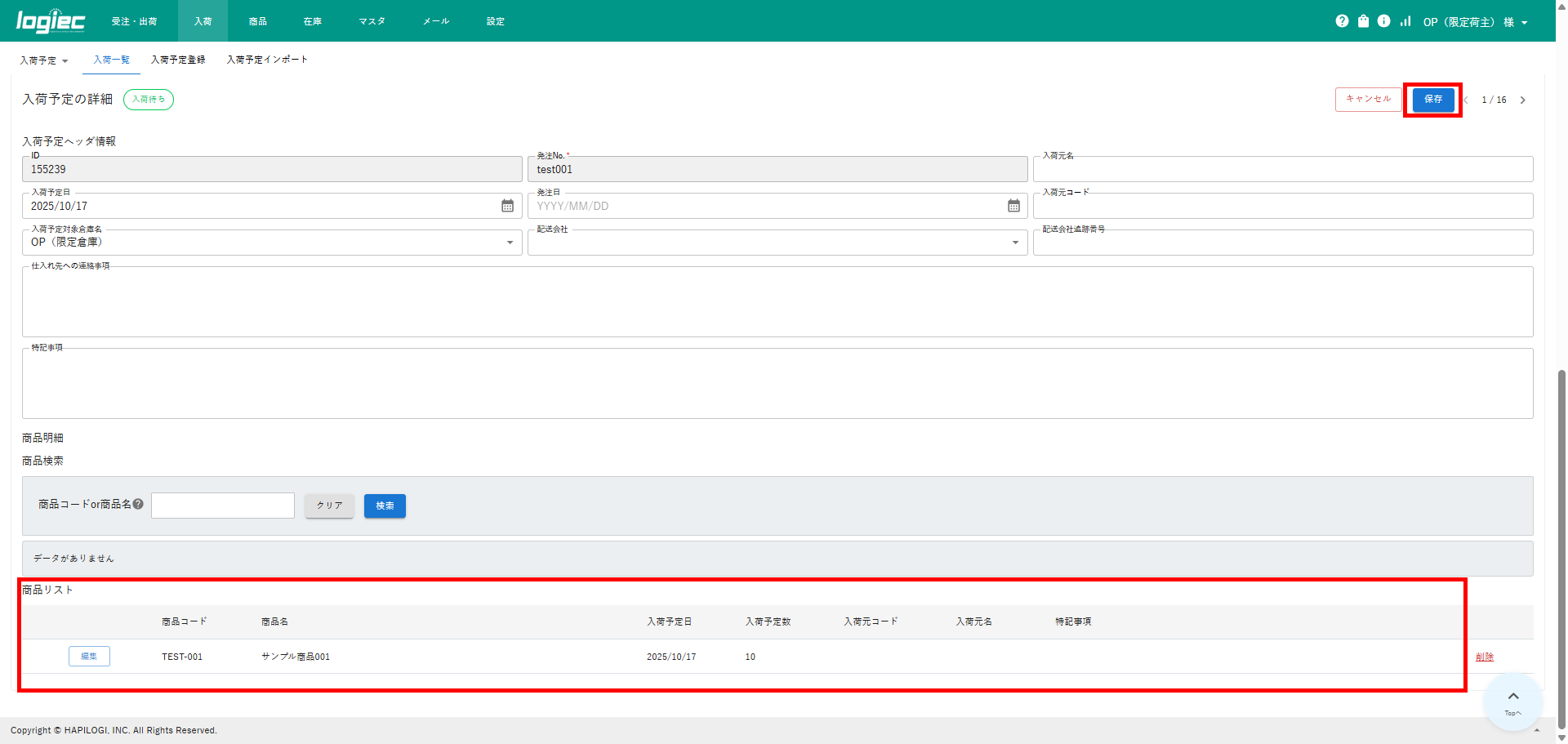The image size is (1568, 744).
Task: Expand the 配送会社 dropdown
Action: [x=1015, y=243]
